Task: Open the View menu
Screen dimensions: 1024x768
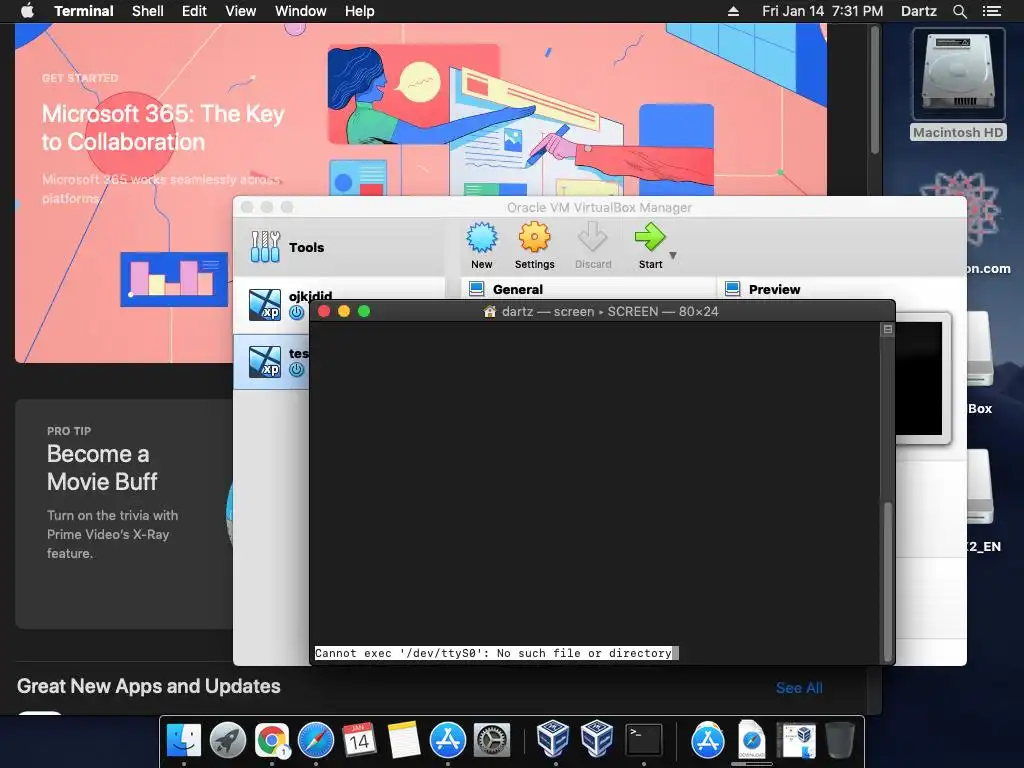Action: coord(240,11)
